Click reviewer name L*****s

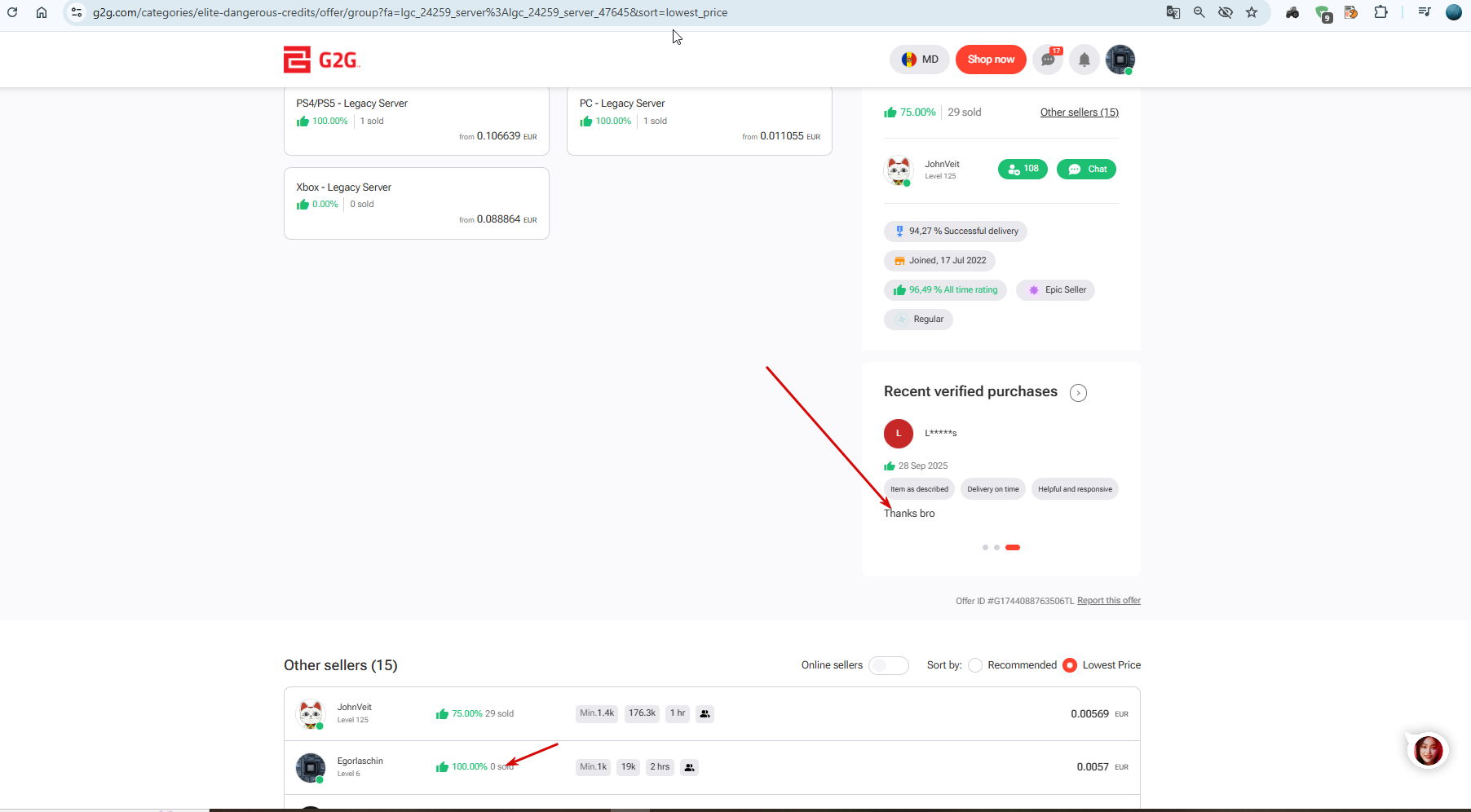point(941,433)
